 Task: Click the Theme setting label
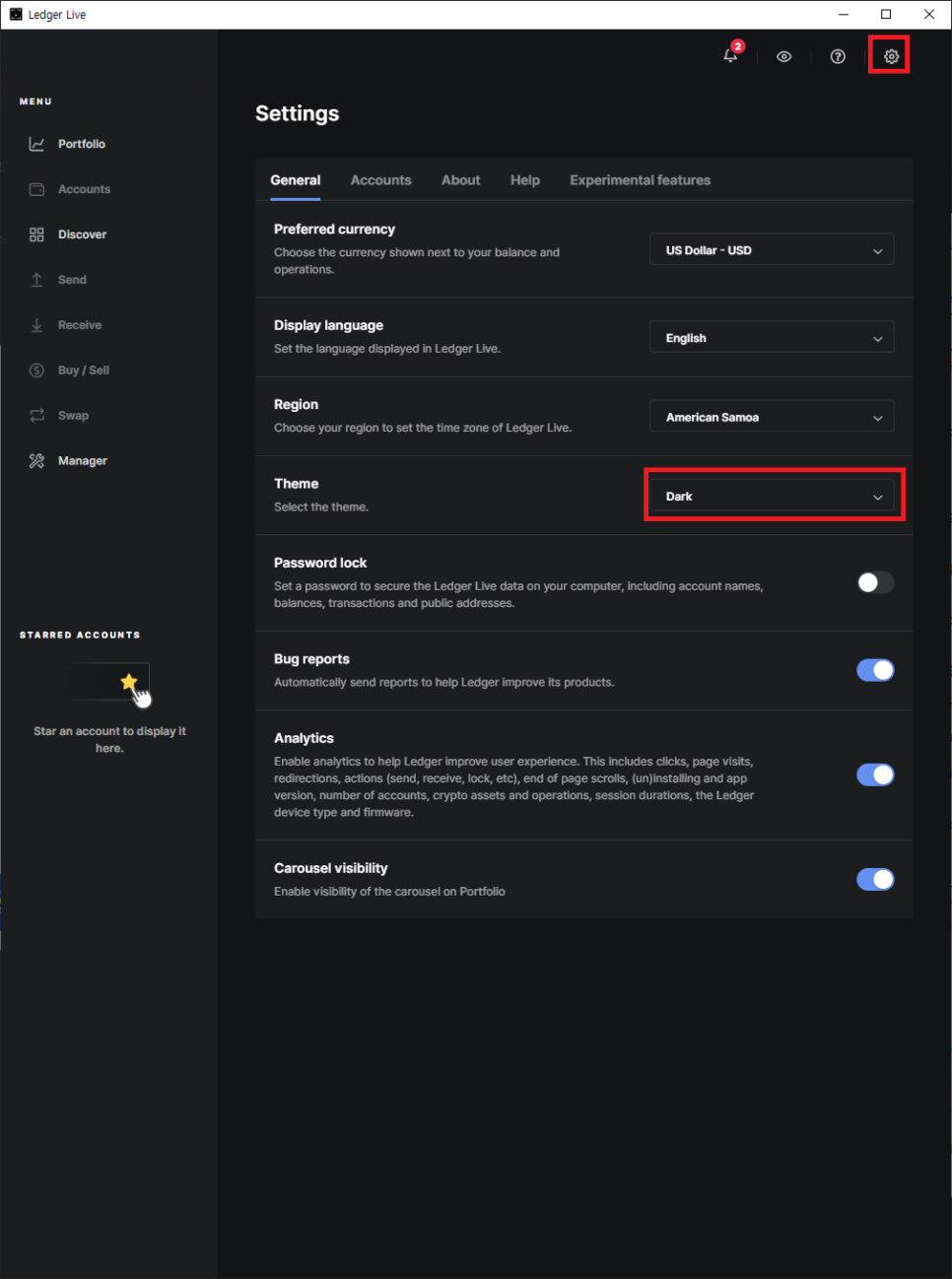(x=296, y=484)
